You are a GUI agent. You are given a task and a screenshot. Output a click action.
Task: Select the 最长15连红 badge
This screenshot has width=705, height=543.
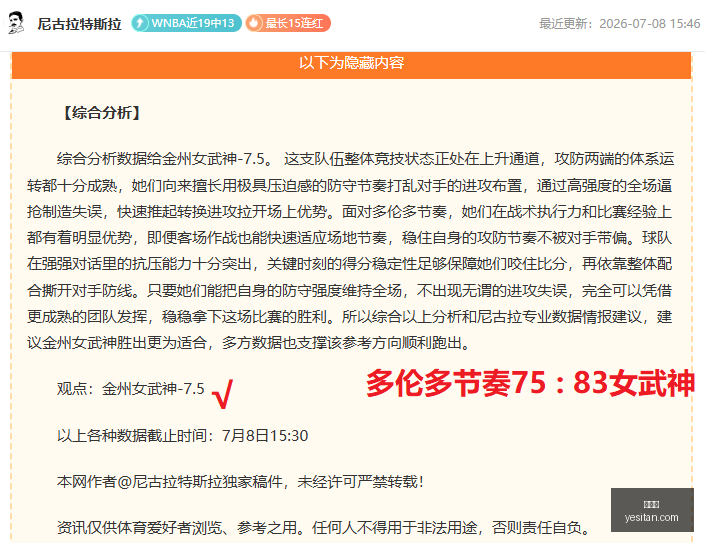(x=288, y=23)
